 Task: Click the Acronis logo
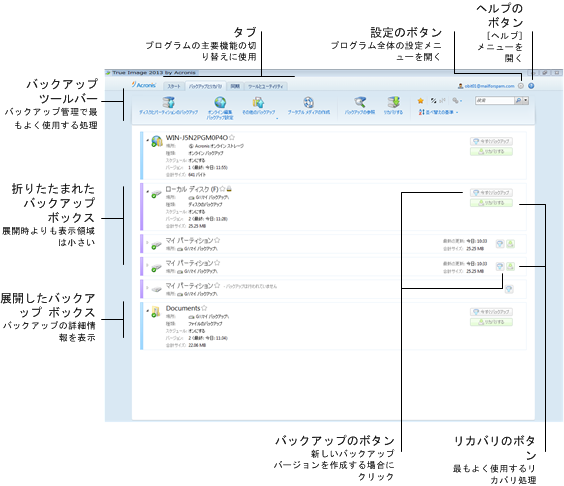[144, 85]
